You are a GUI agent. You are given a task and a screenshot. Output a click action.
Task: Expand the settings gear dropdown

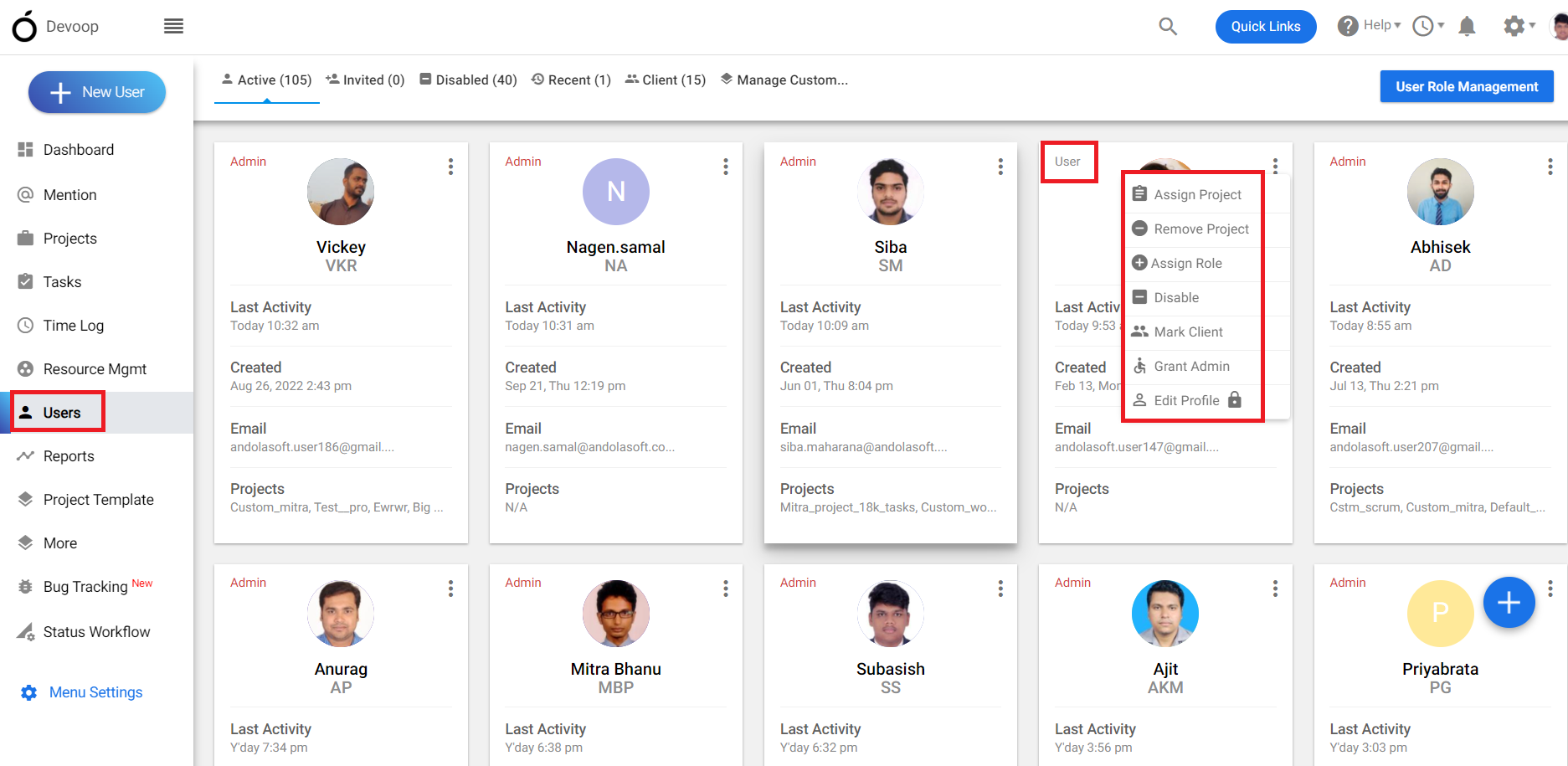[x=1519, y=26]
